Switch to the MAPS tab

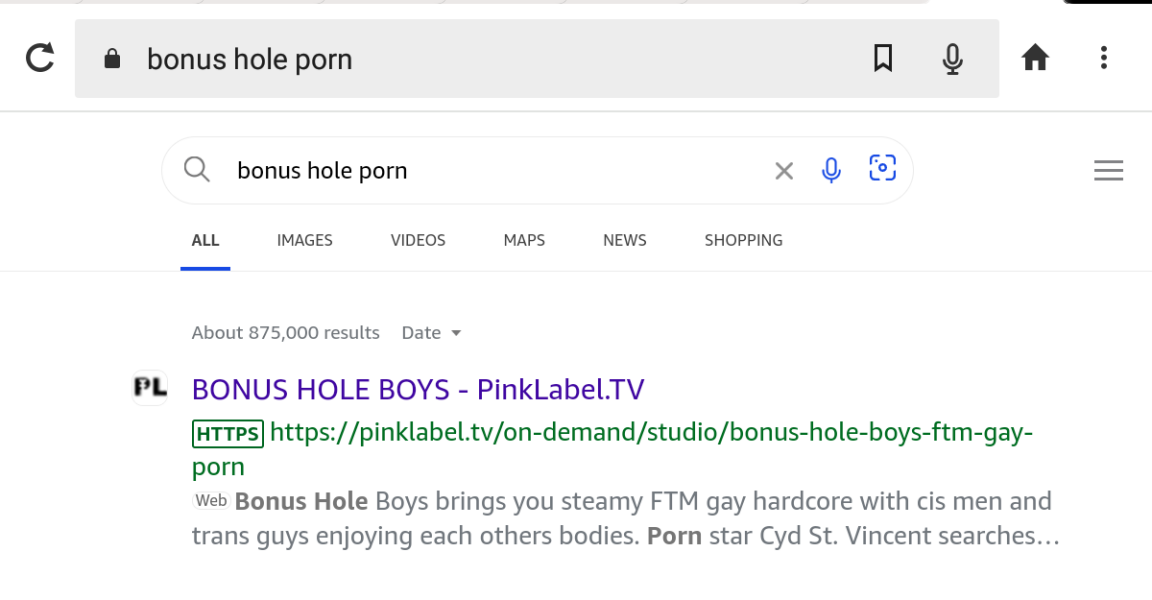524,240
